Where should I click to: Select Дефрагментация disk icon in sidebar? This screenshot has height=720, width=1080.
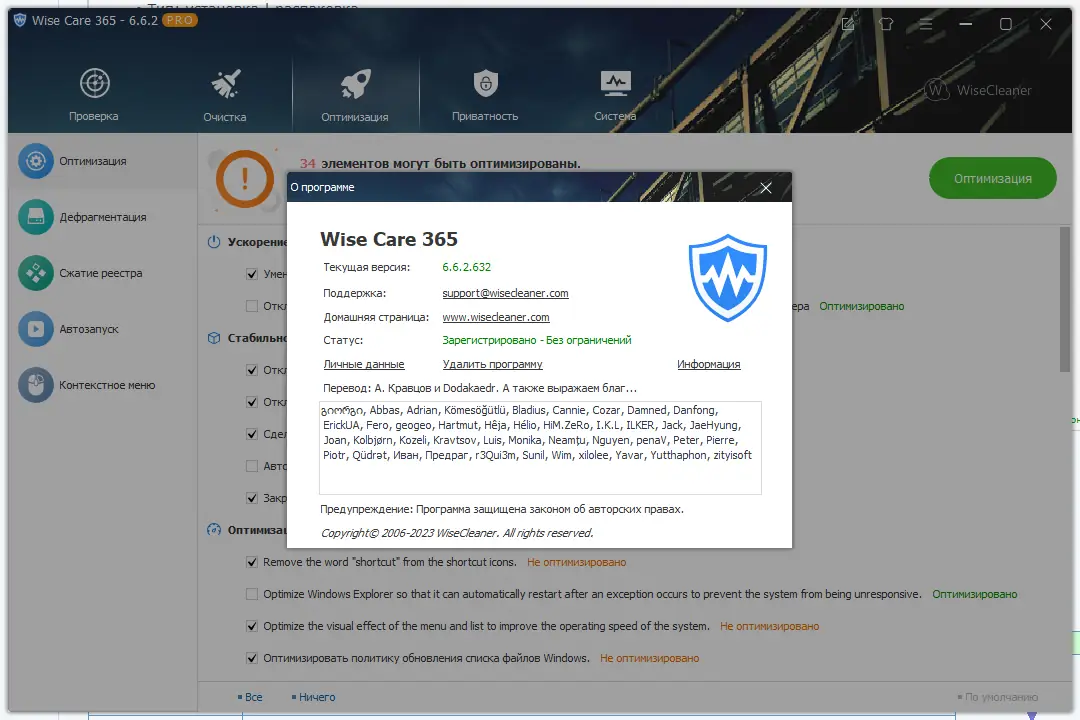[36, 217]
